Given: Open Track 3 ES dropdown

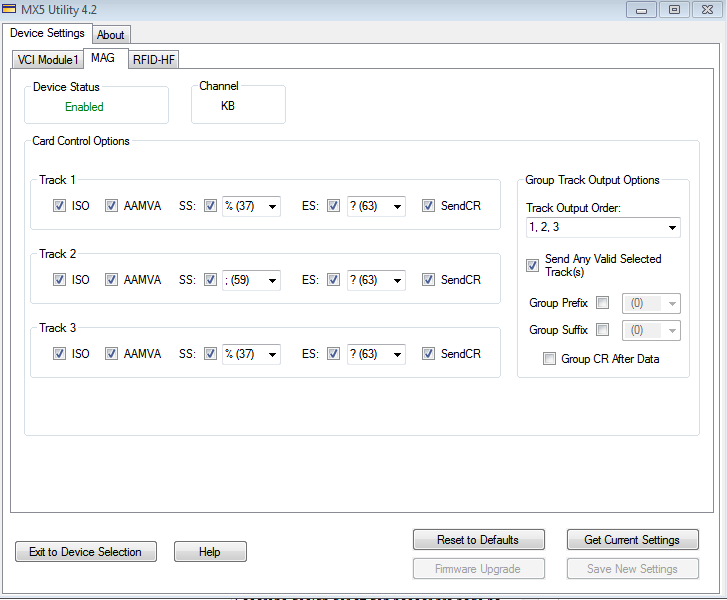Looking at the screenshot, I should coord(376,354).
